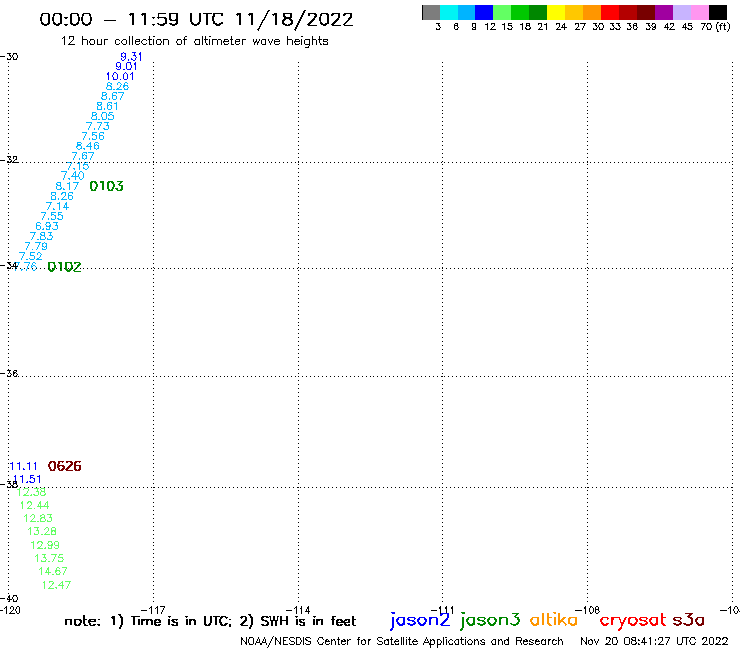The width and height of the screenshot is (740, 650).
Task: Click the 7.55 wave height value
Action: 52,216
